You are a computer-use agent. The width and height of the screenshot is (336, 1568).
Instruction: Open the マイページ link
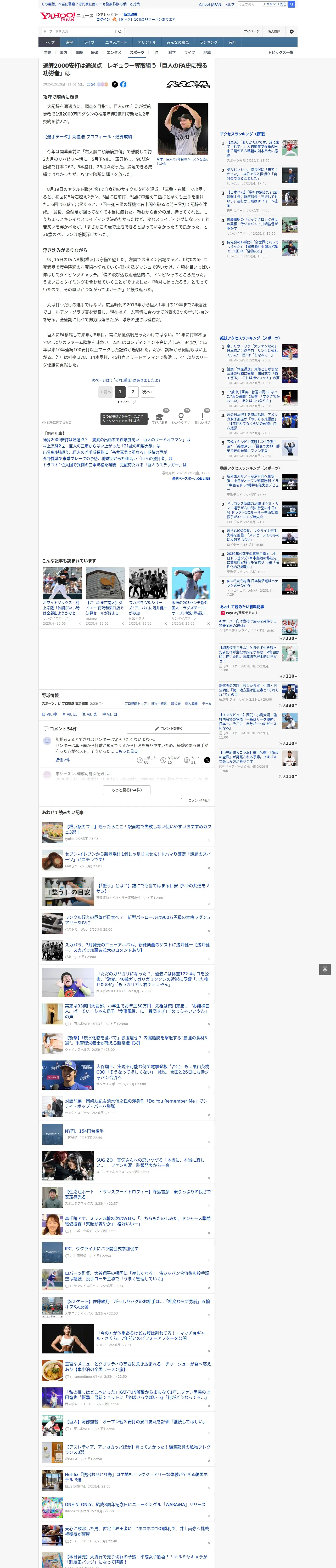(x=252, y=32)
